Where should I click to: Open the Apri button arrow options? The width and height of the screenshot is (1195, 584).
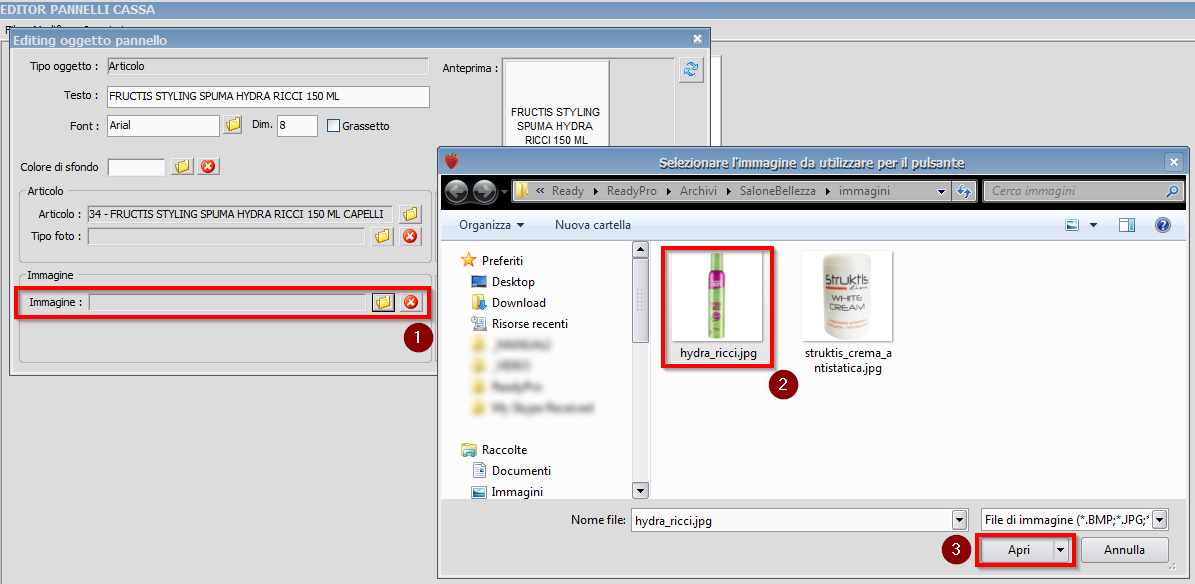tap(1060, 550)
